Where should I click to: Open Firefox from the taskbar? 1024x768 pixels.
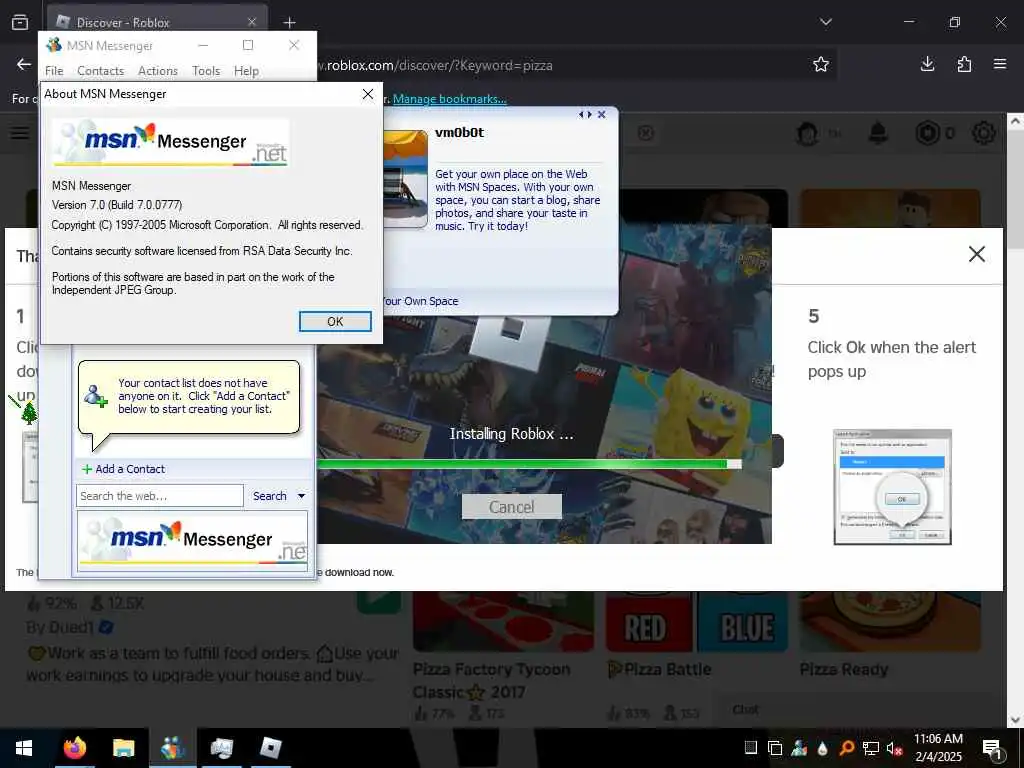point(74,748)
